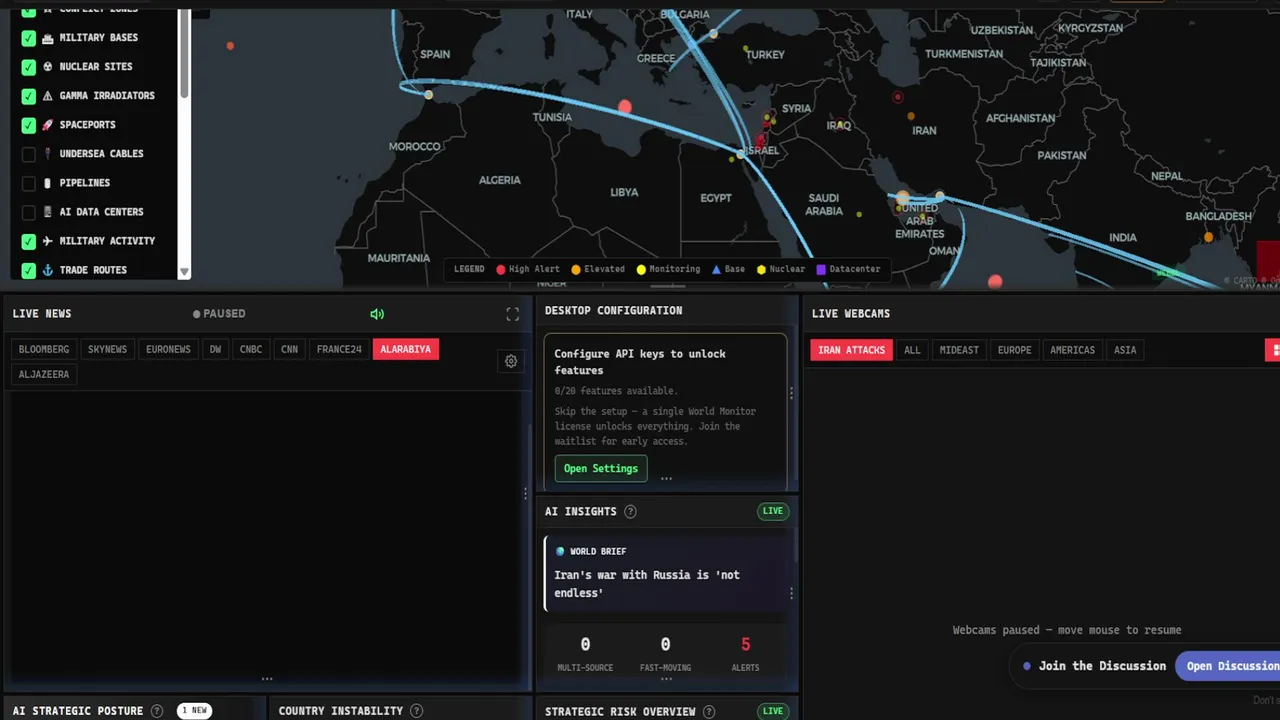
Task: Open AI Insights help question mark
Action: (630, 511)
